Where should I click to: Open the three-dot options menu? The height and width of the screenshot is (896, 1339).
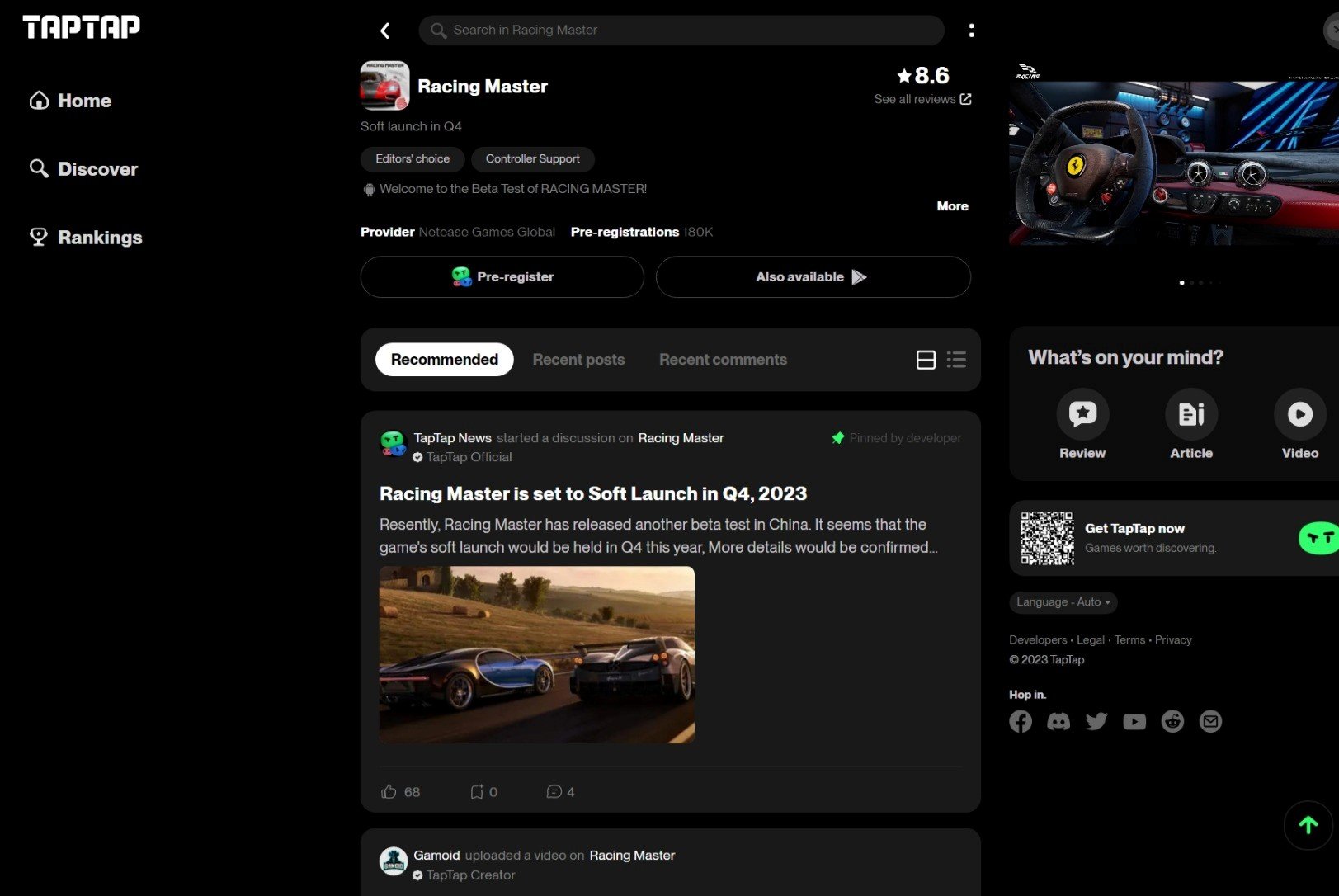pos(971,31)
